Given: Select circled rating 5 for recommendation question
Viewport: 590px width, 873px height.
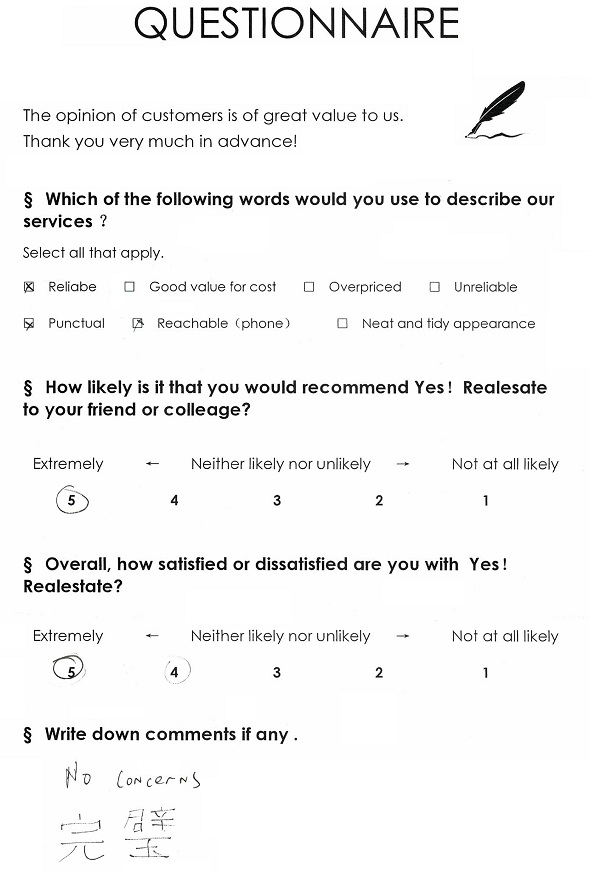Looking at the screenshot, I should click(x=72, y=500).
